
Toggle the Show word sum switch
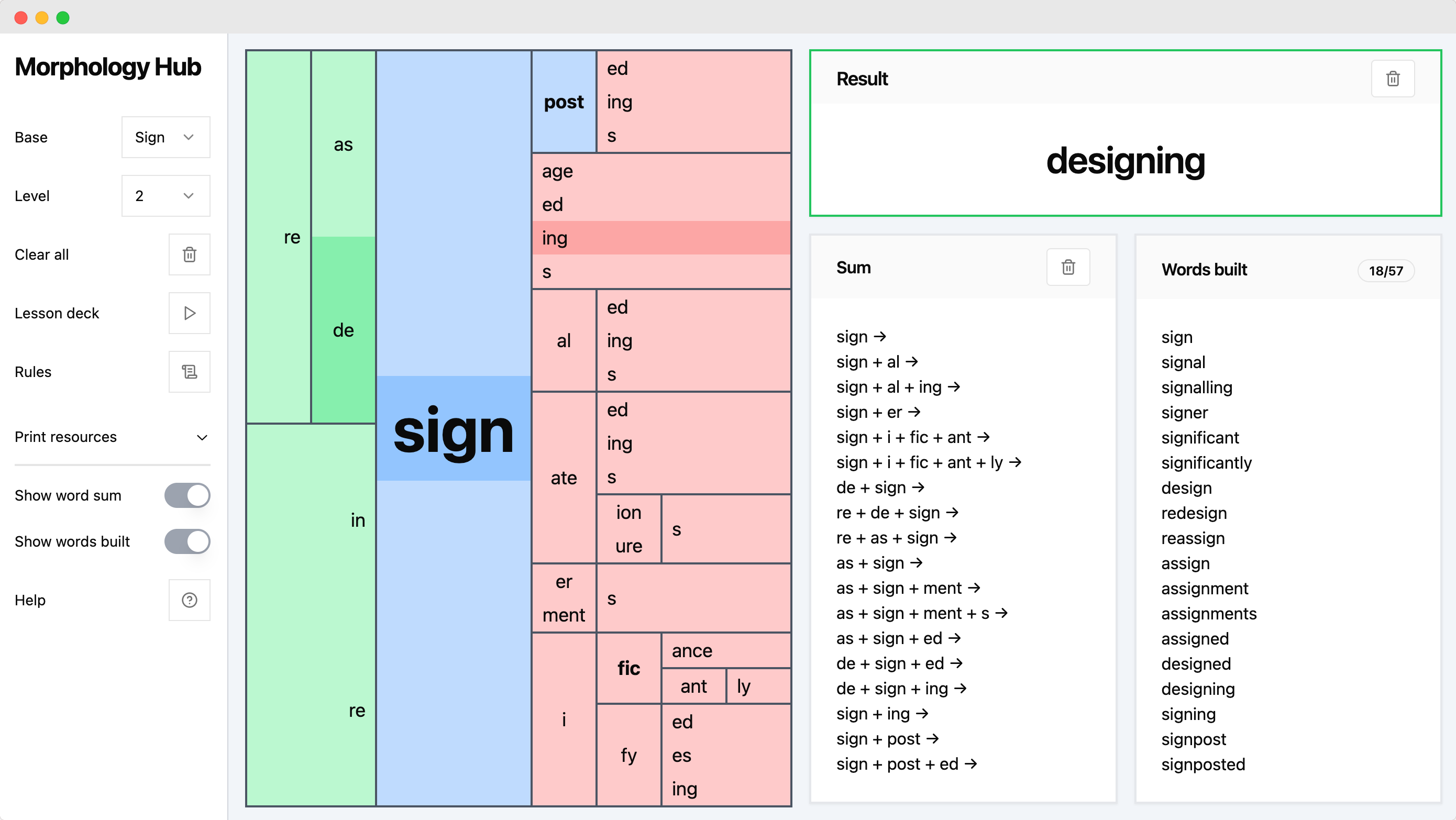(187, 496)
